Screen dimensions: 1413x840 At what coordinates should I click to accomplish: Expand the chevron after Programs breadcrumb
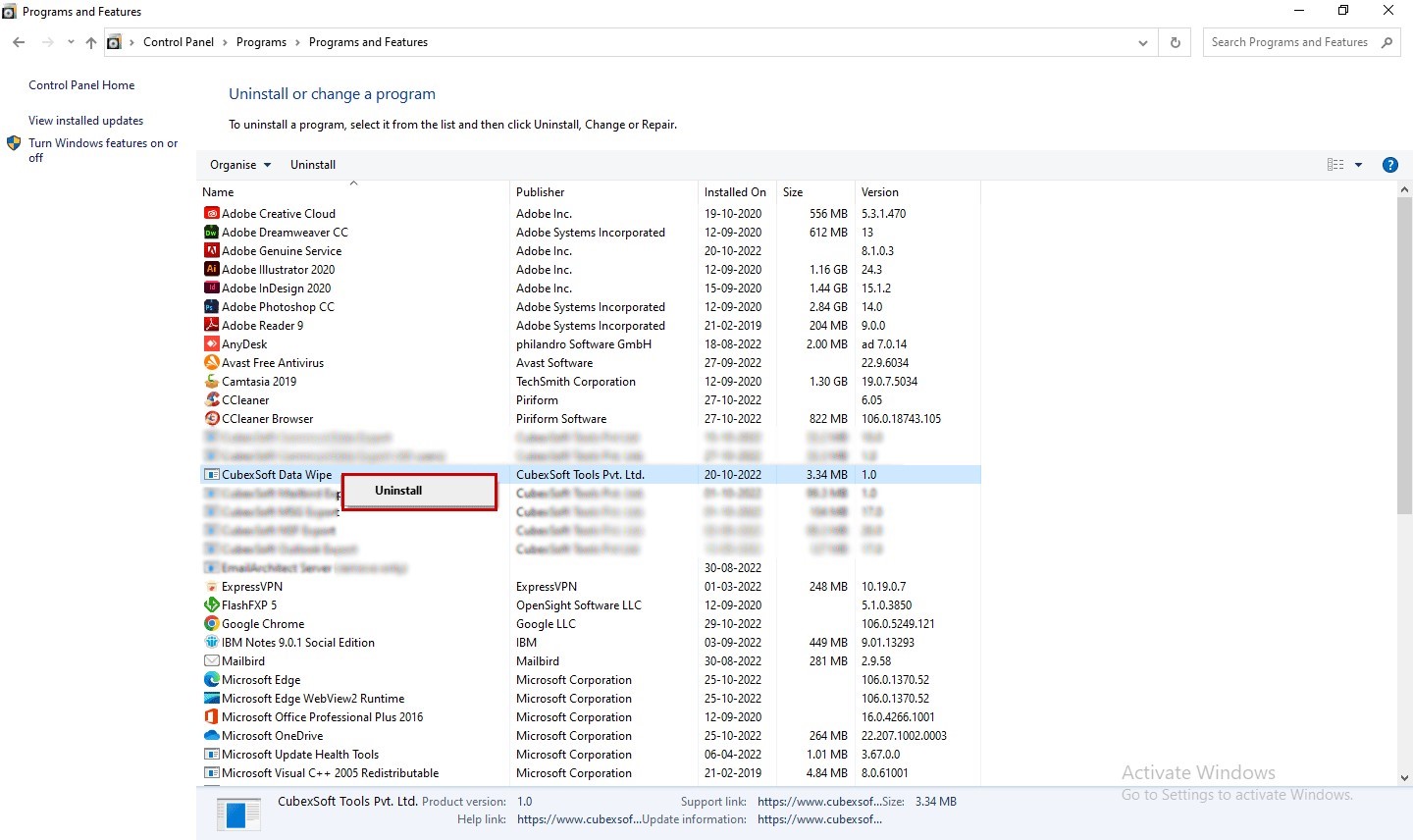[297, 42]
